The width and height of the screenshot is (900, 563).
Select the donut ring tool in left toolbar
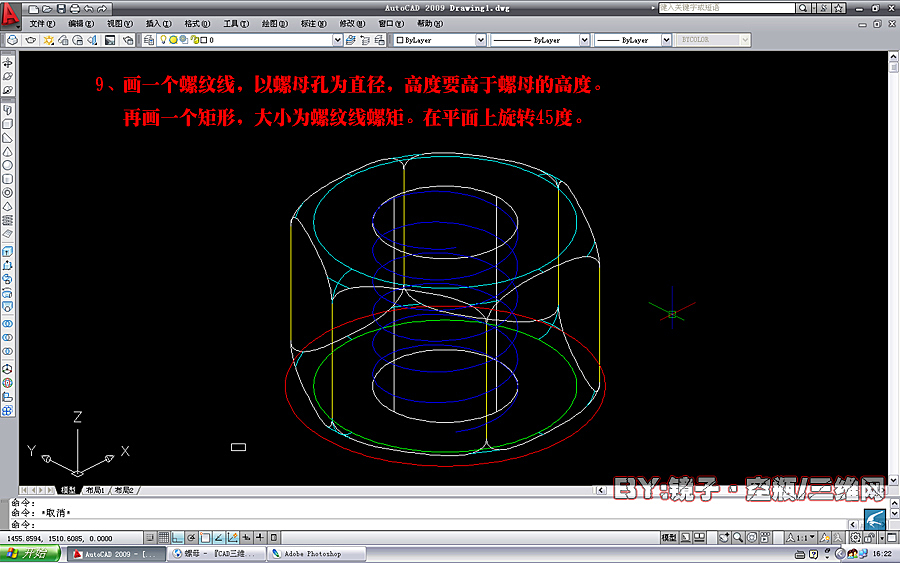pyautogui.click(x=7, y=193)
